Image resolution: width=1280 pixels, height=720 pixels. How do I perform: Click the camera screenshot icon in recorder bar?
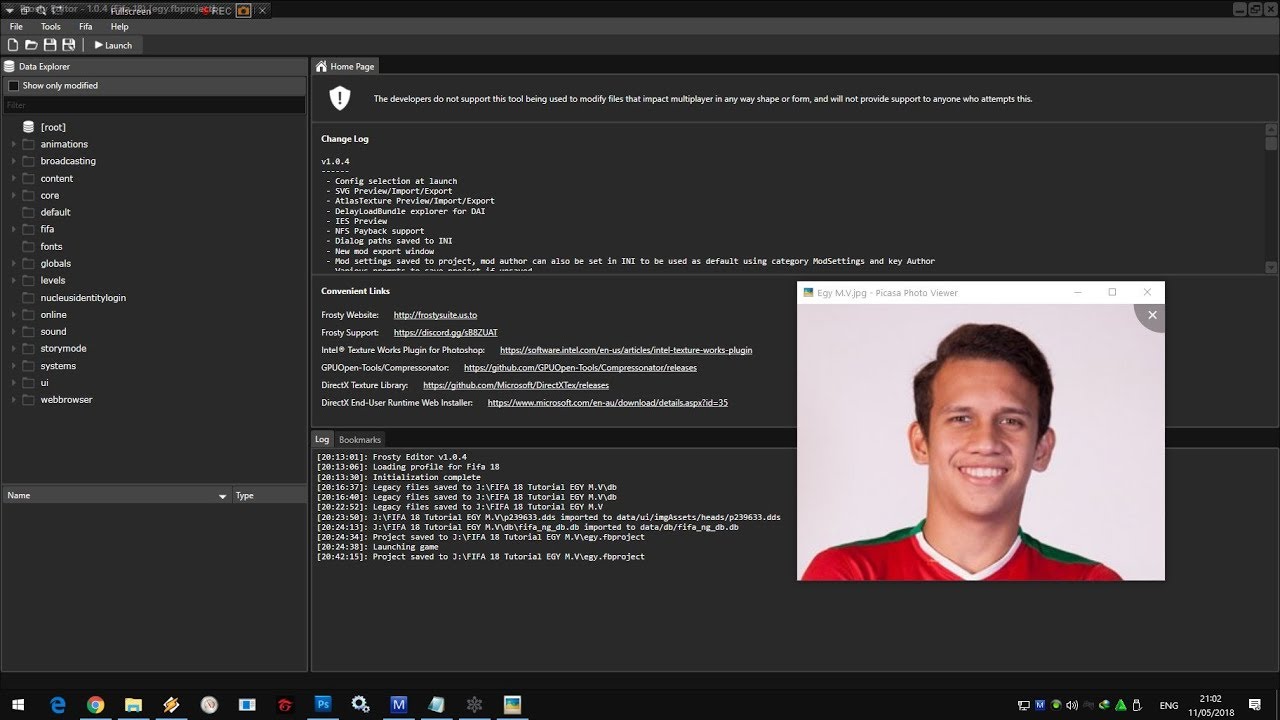[x=243, y=10]
